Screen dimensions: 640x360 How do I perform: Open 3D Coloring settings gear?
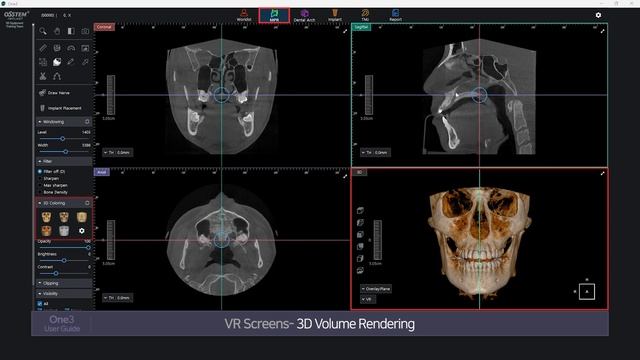pyautogui.click(x=82, y=231)
